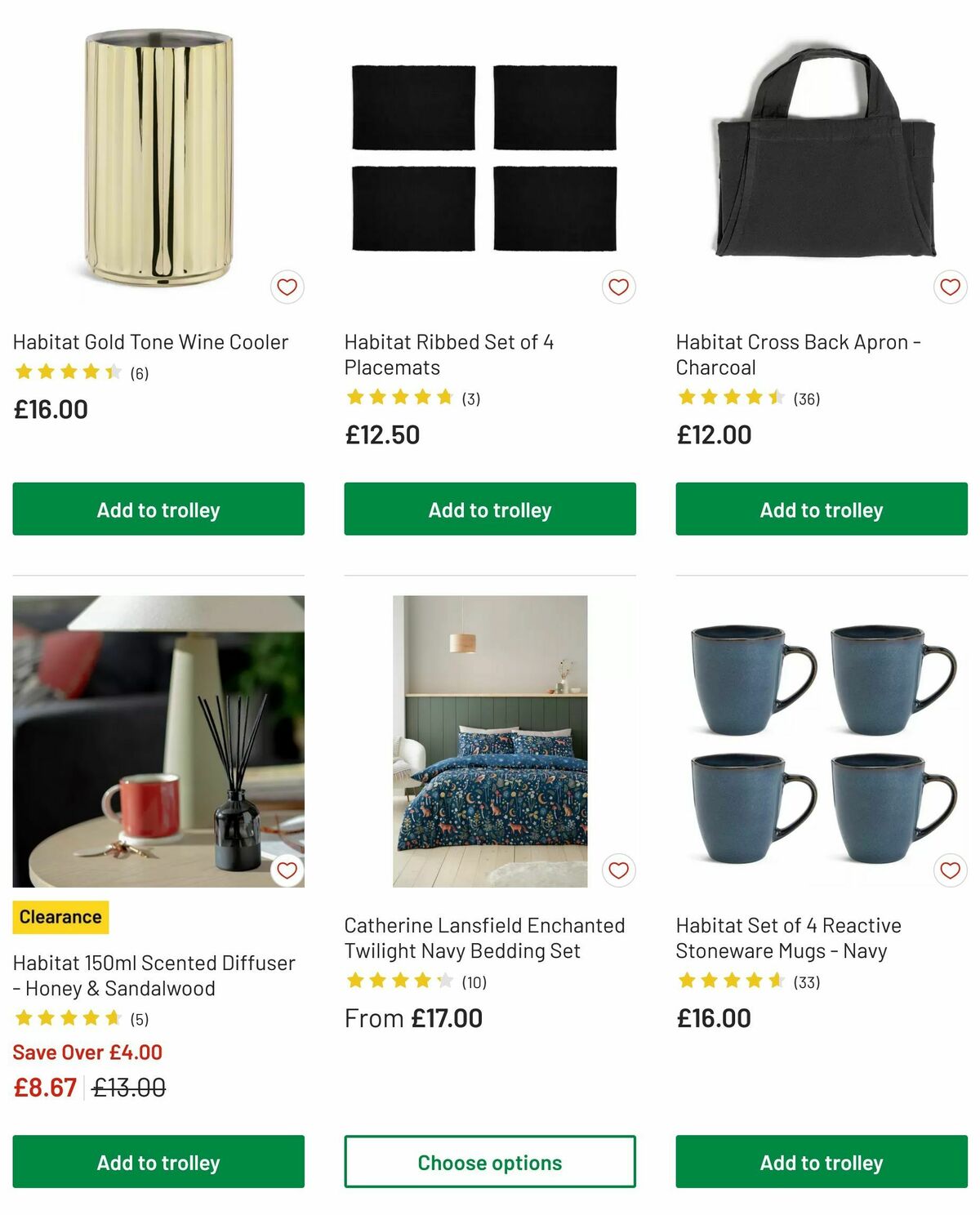The image size is (980, 1215).
Task: Click the Habitat Gold Tone Wine Cooler link
Action: [x=149, y=342]
